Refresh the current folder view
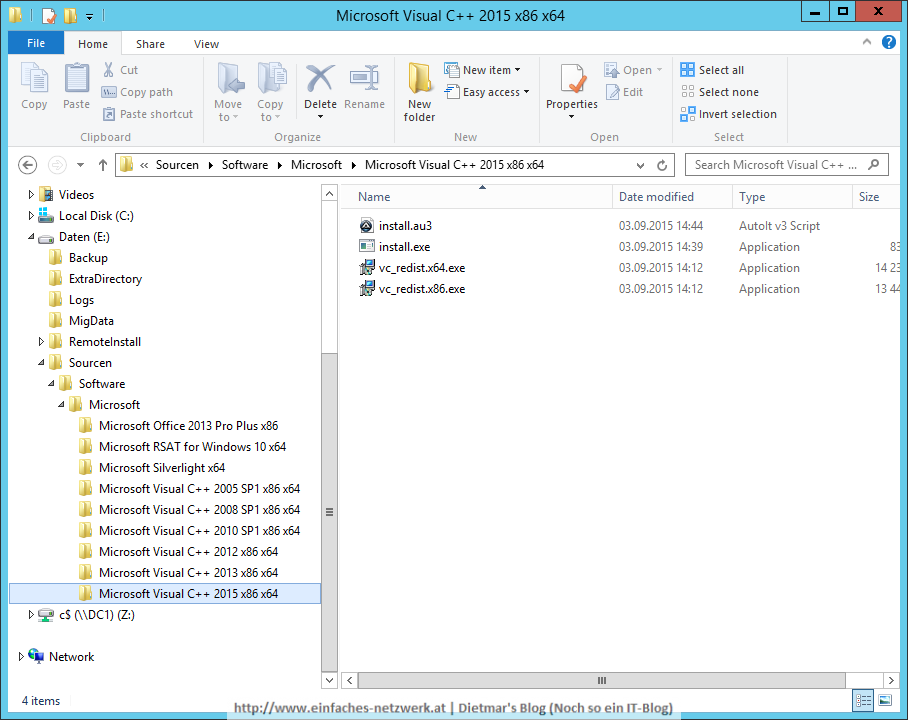 click(662, 165)
